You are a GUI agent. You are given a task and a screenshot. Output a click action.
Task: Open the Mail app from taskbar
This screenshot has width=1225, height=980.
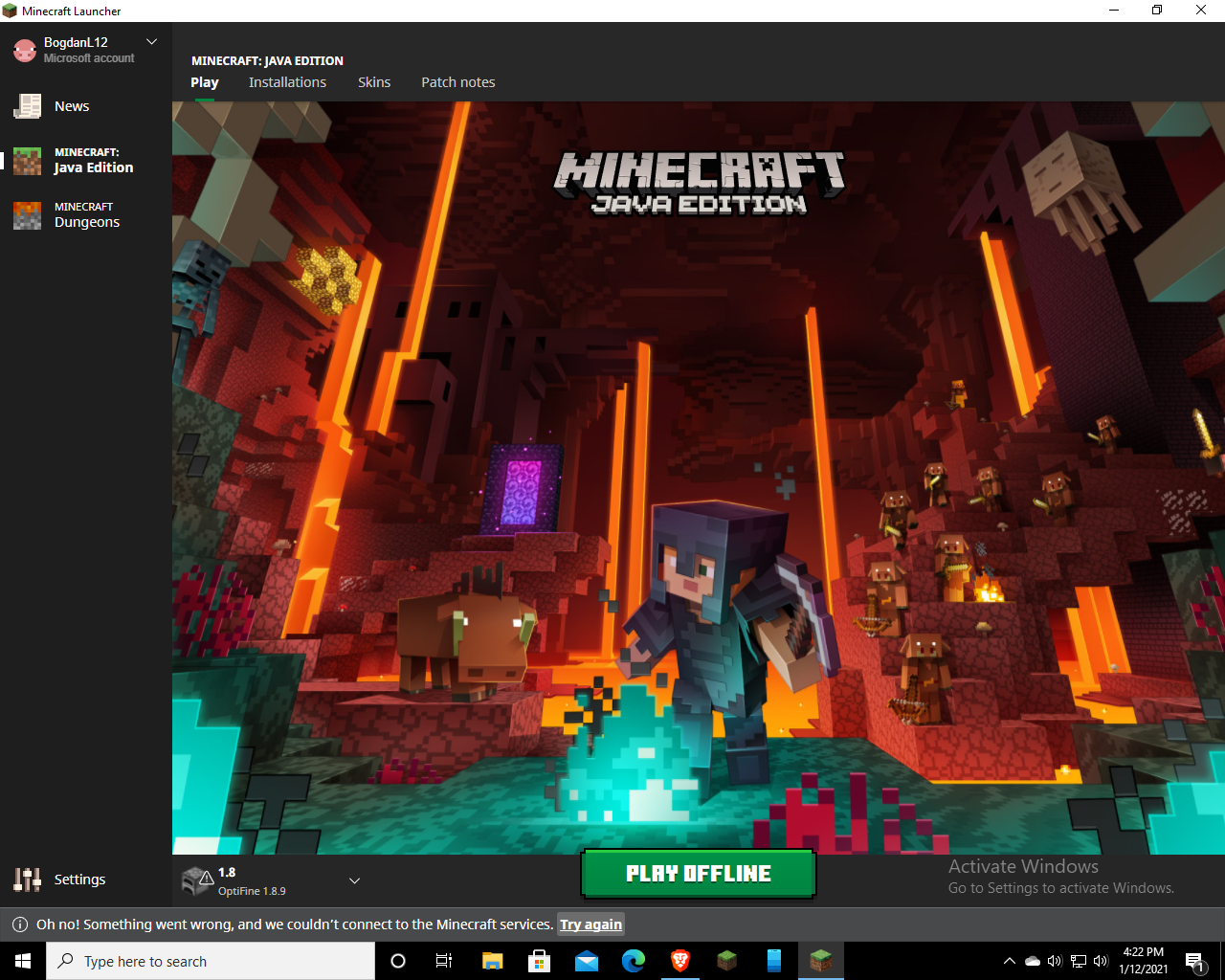pyautogui.click(x=587, y=961)
